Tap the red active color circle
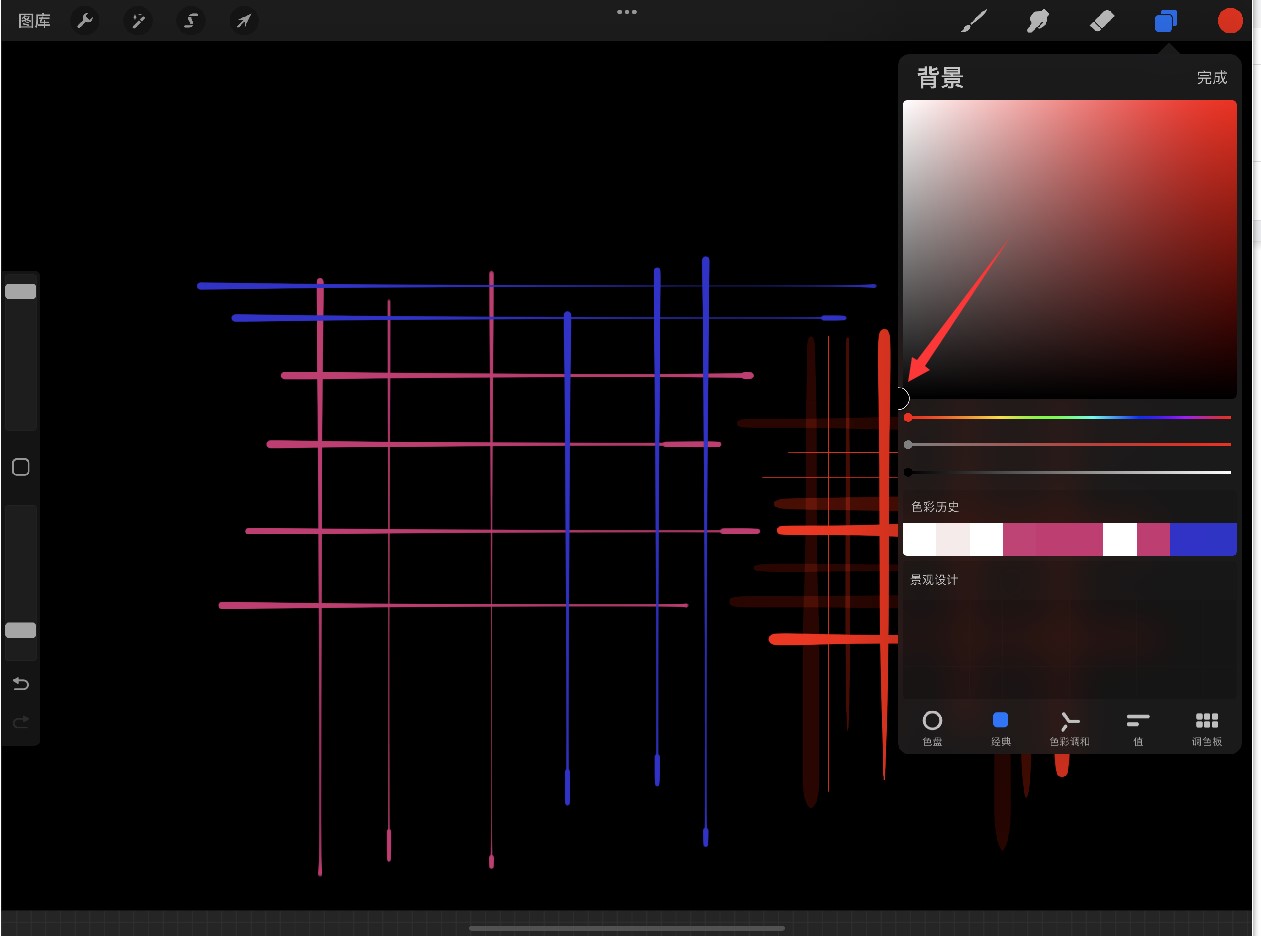This screenshot has width=1261, height=936. (x=1229, y=21)
